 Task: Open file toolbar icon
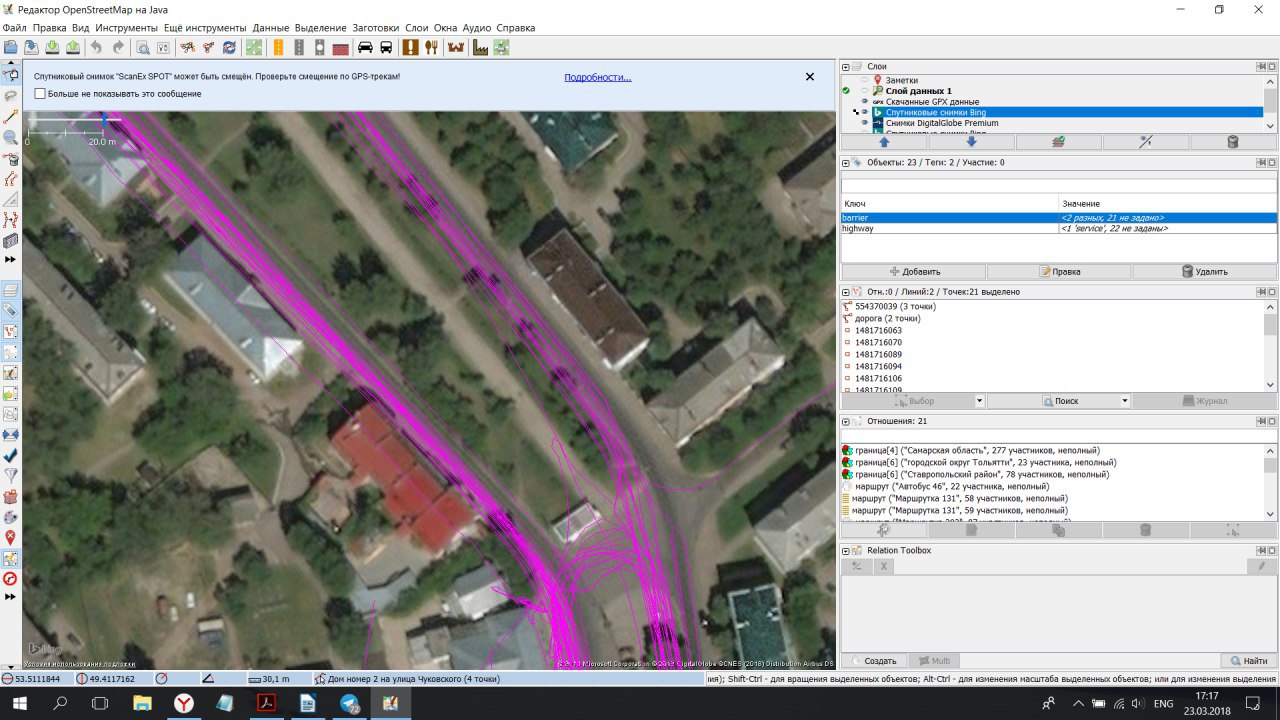[x=11, y=47]
